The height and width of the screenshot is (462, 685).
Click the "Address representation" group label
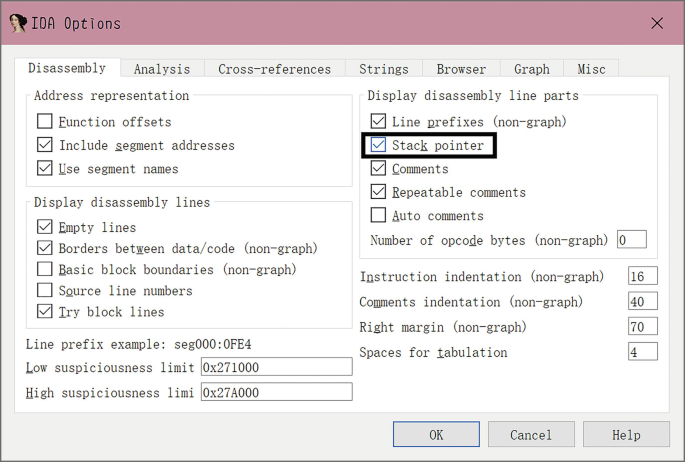tap(111, 96)
